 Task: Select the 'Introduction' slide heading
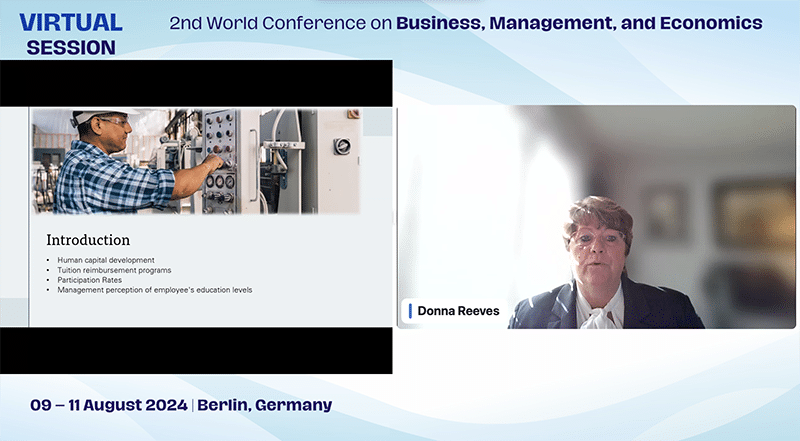(88, 240)
